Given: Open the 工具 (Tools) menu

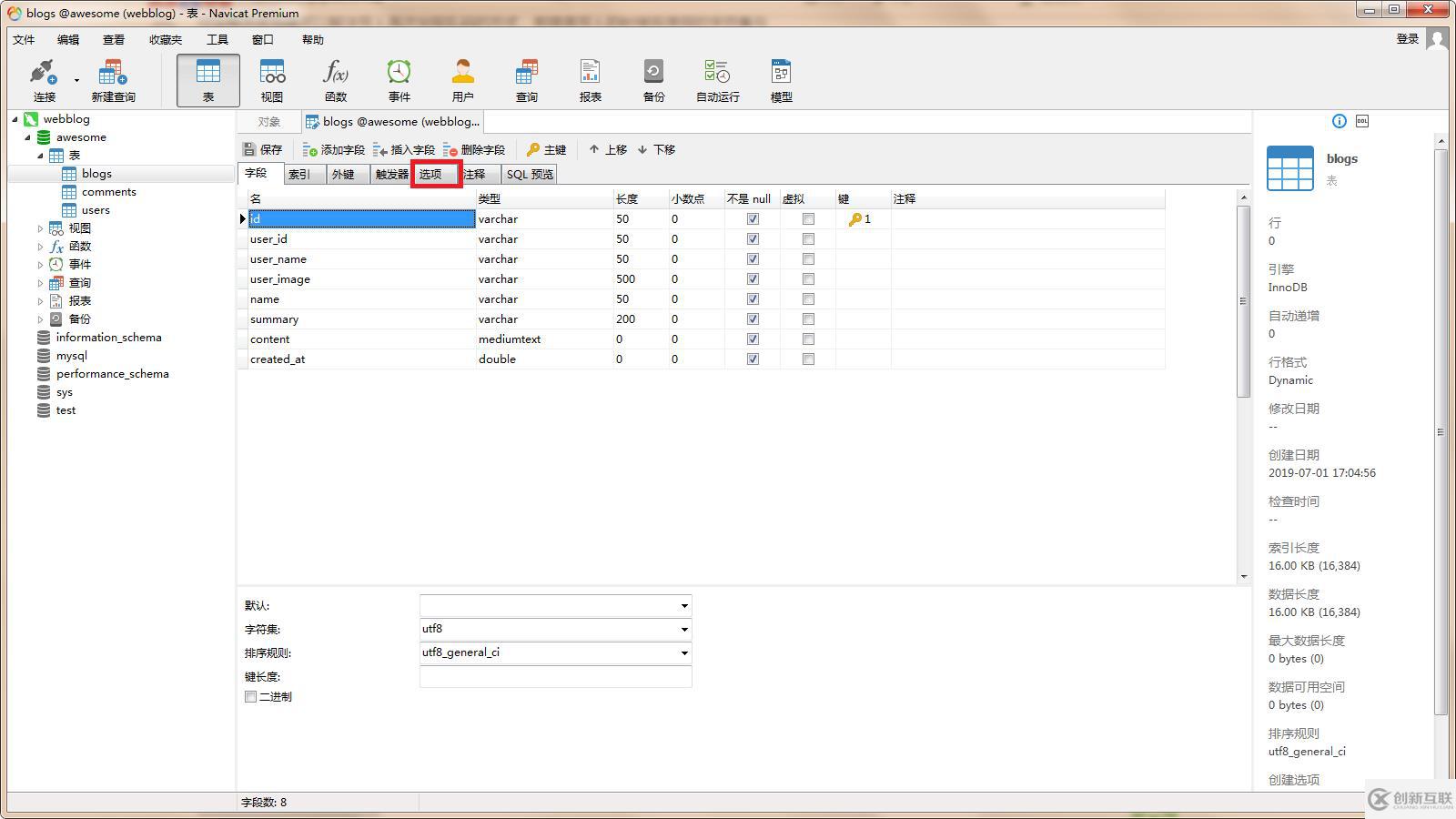Looking at the screenshot, I should (217, 39).
